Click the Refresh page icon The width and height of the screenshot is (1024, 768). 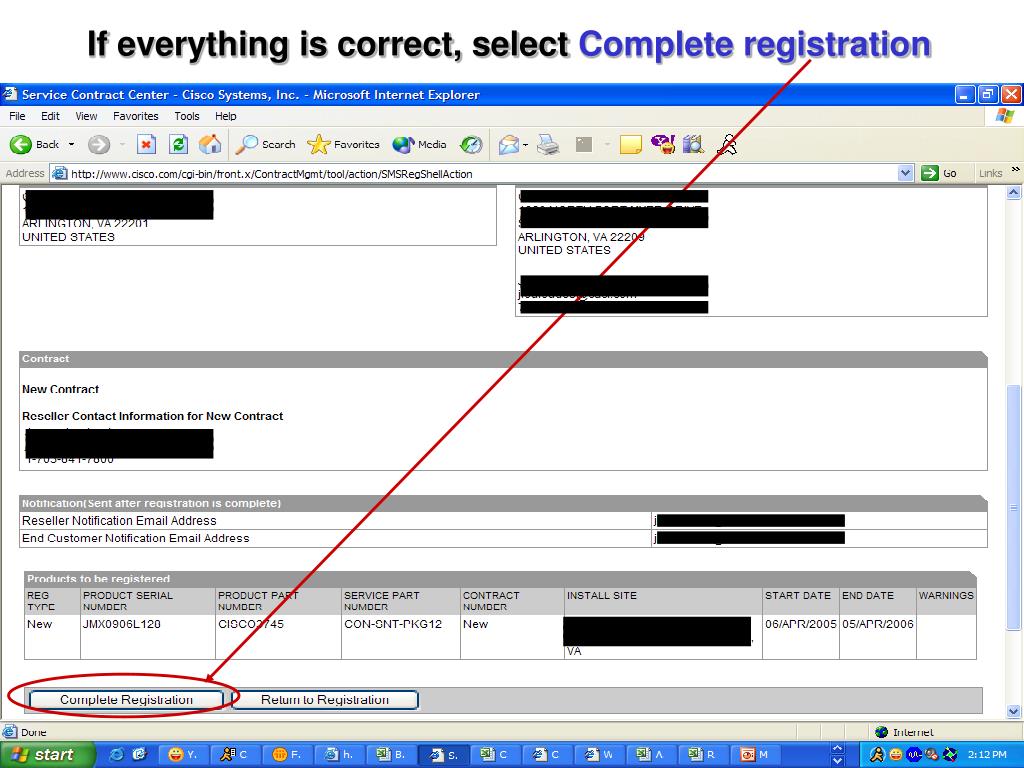(178, 144)
